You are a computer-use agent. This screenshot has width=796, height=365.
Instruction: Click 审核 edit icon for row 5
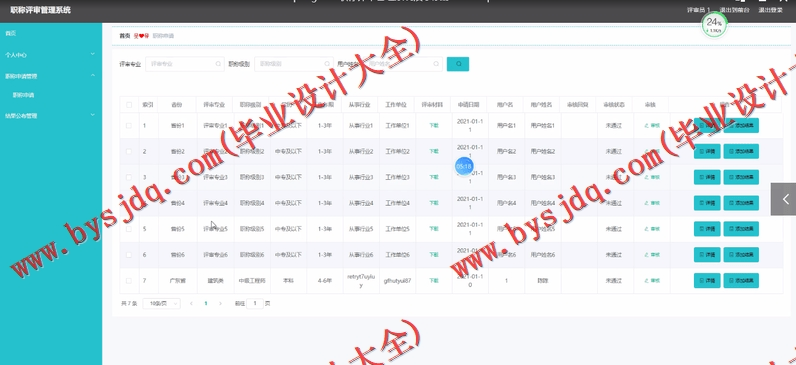[x=652, y=229]
